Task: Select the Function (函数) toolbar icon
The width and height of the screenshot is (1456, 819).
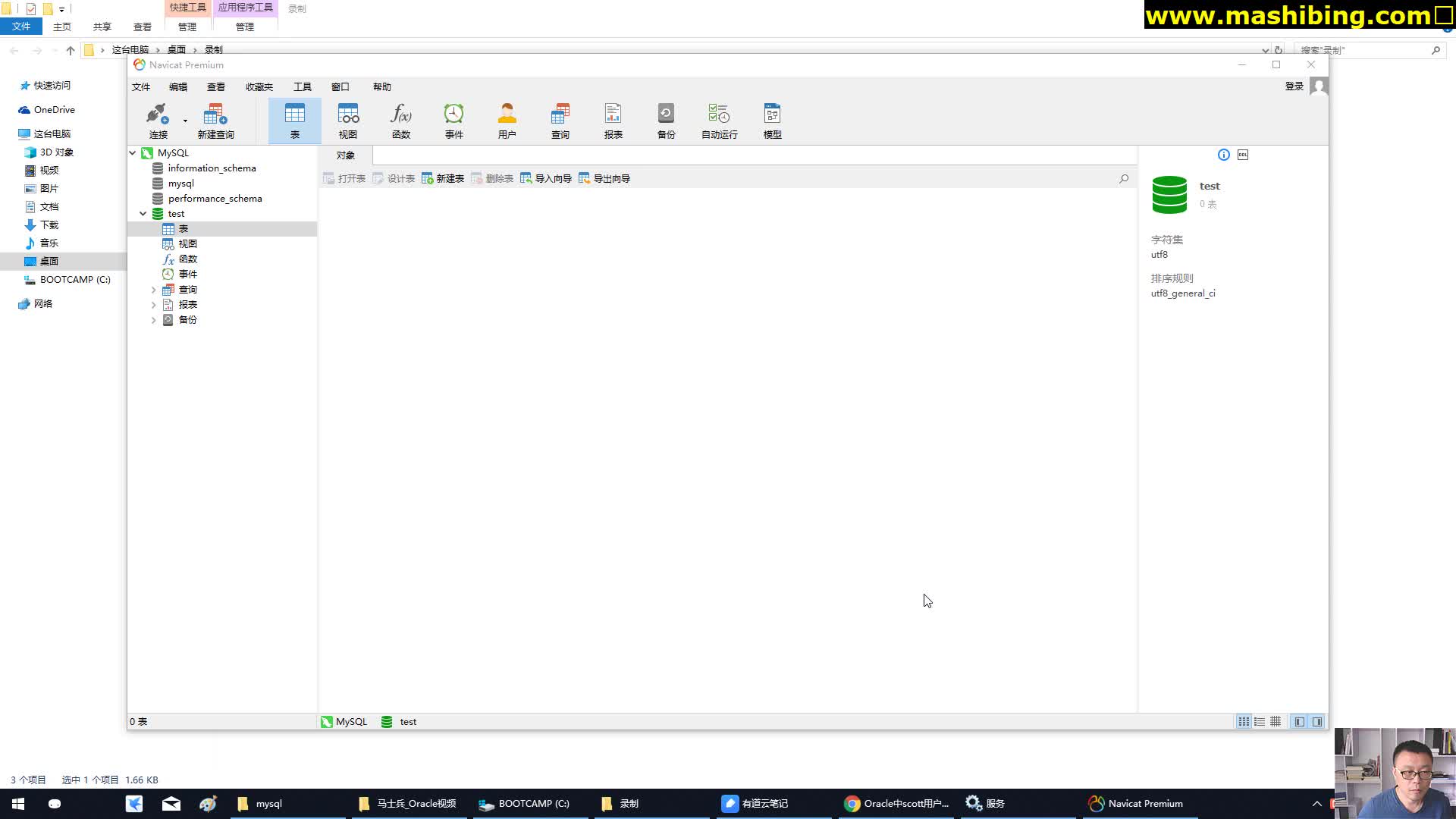Action: click(401, 121)
